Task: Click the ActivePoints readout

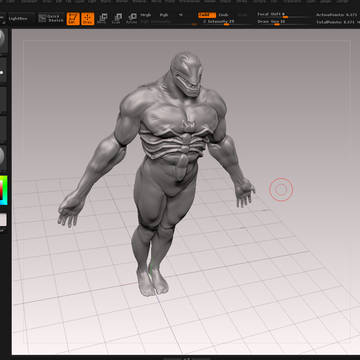Action: [337, 15]
